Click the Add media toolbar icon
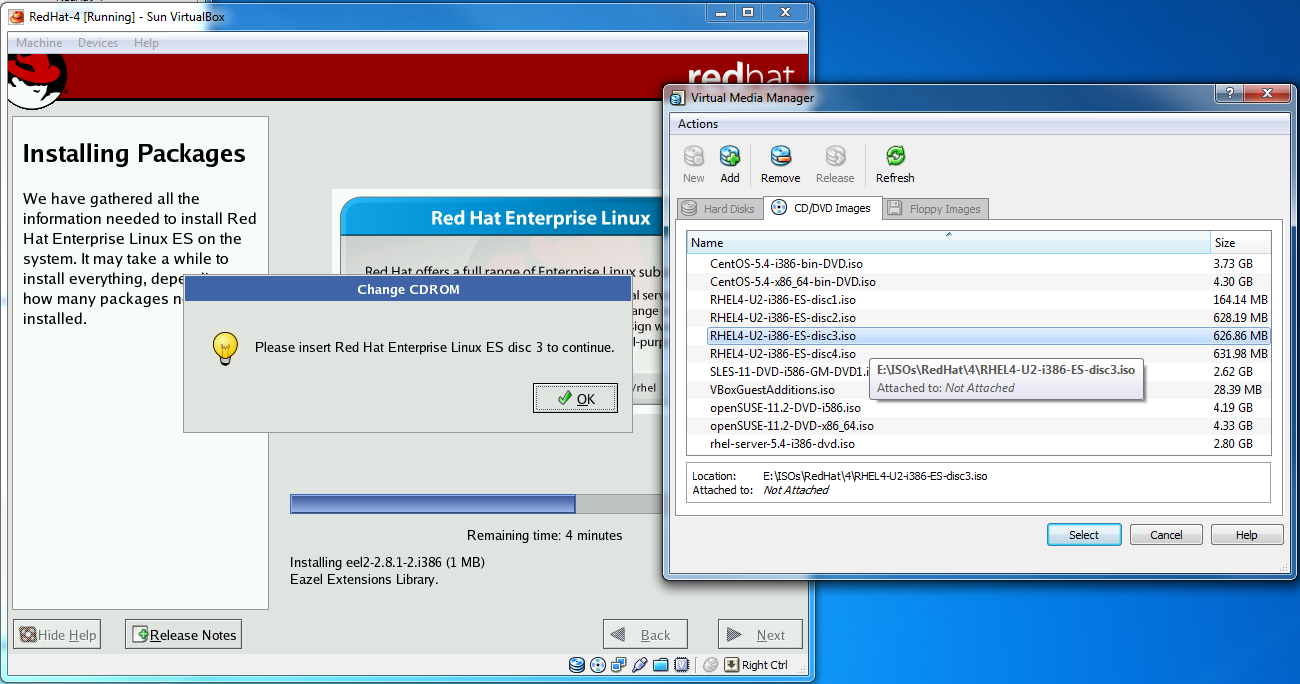 click(x=730, y=156)
